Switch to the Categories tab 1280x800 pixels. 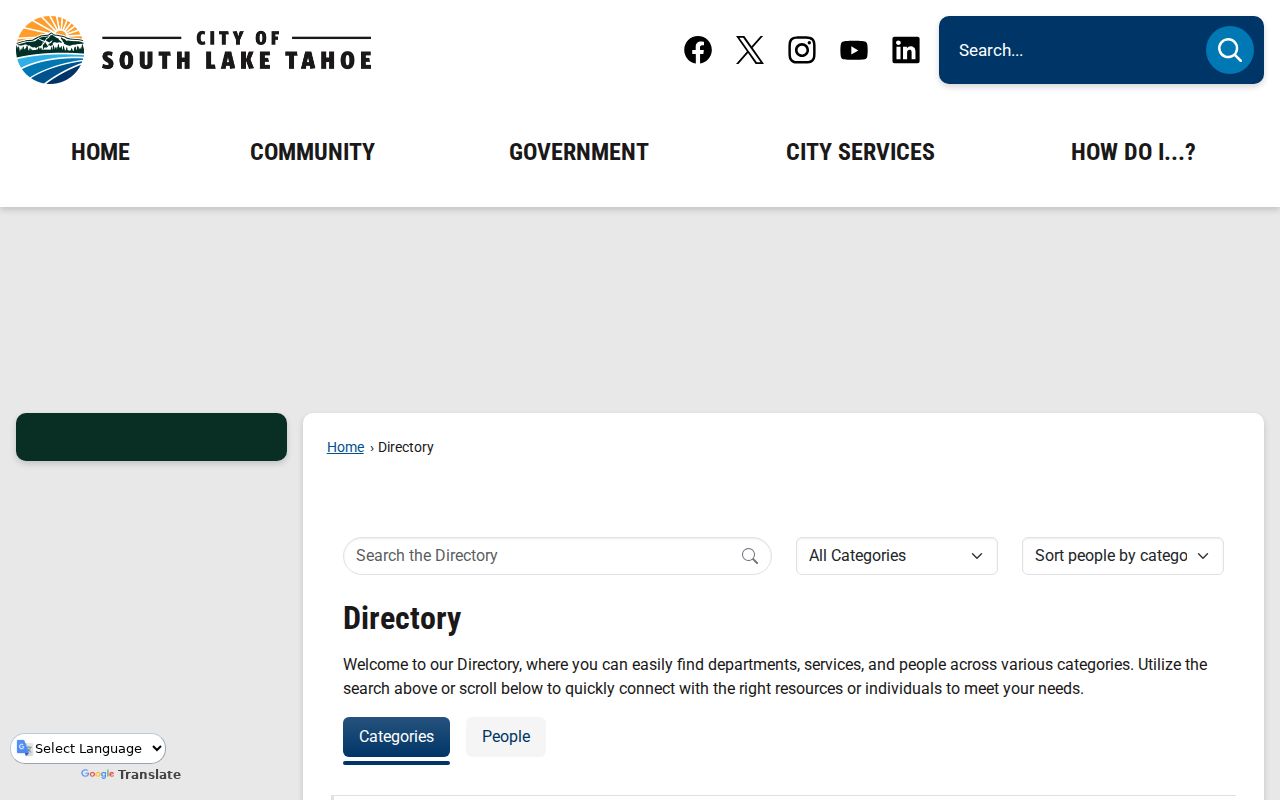point(396,737)
